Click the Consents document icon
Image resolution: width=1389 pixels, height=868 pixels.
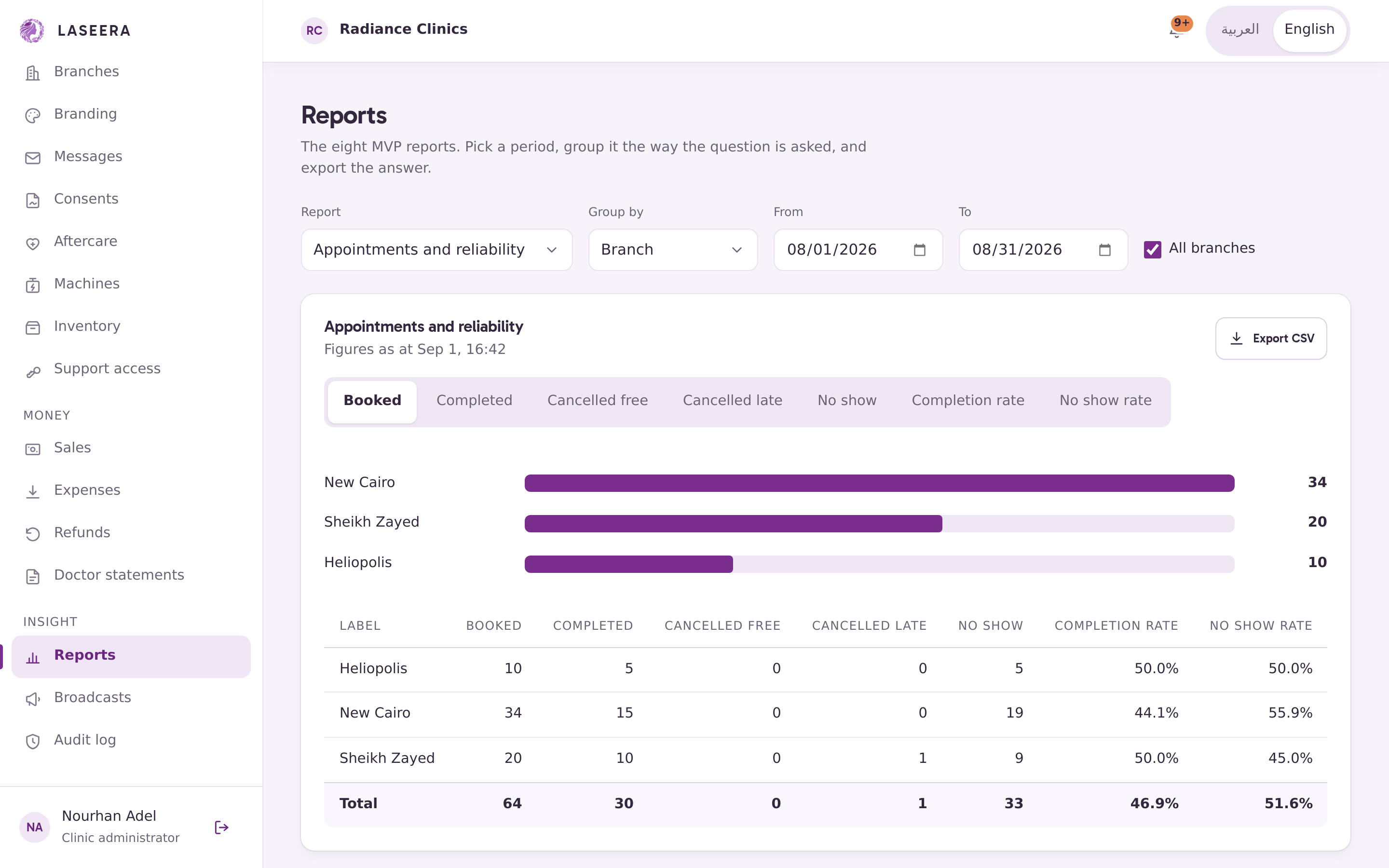pyautogui.click(x=33, y=200)
